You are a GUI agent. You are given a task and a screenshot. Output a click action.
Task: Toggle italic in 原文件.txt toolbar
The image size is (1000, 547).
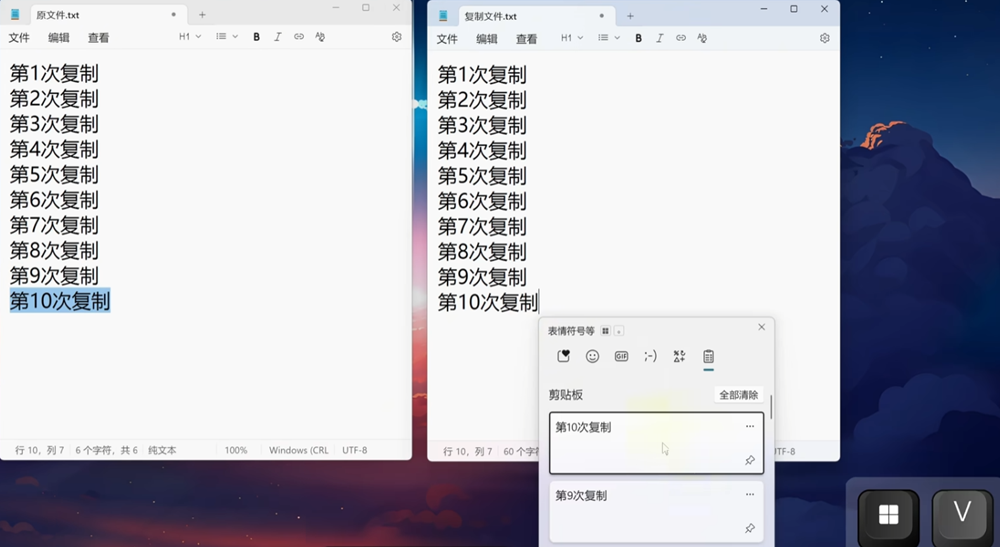click(277, 37)
